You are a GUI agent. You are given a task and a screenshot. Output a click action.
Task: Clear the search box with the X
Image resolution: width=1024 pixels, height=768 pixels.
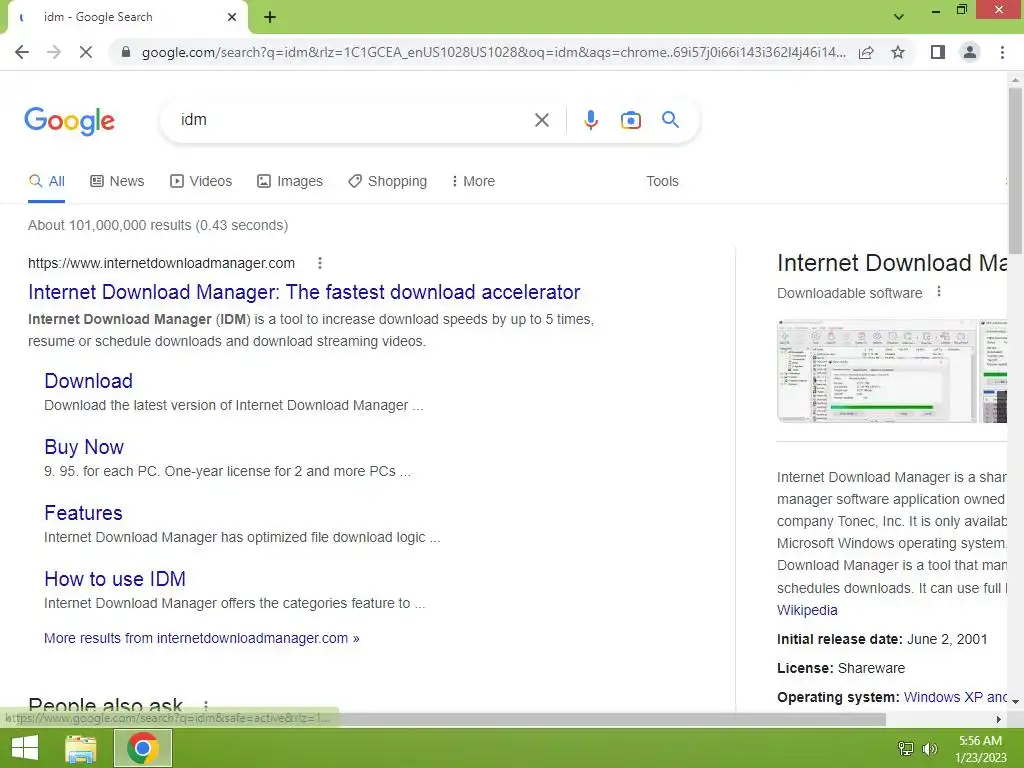[541, 120]
